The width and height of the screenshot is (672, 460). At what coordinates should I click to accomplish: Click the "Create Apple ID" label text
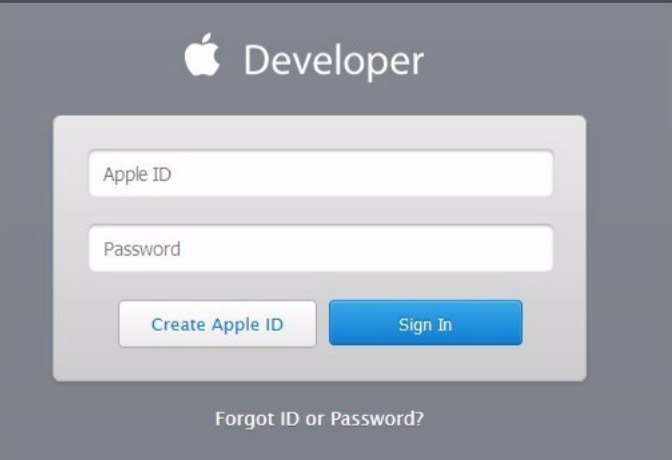pos(217,325)
